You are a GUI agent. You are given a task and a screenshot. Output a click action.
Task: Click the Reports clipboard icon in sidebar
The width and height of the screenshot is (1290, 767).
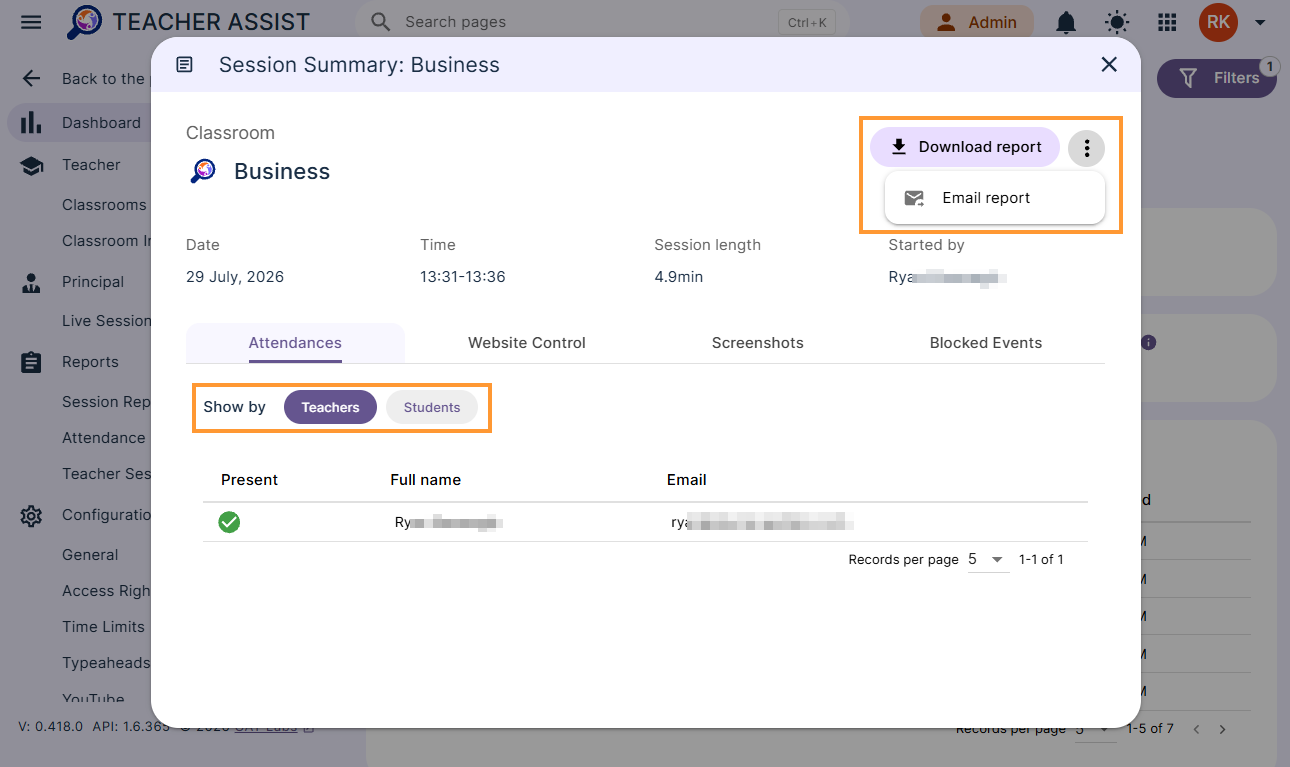click(x=31, y=362)
